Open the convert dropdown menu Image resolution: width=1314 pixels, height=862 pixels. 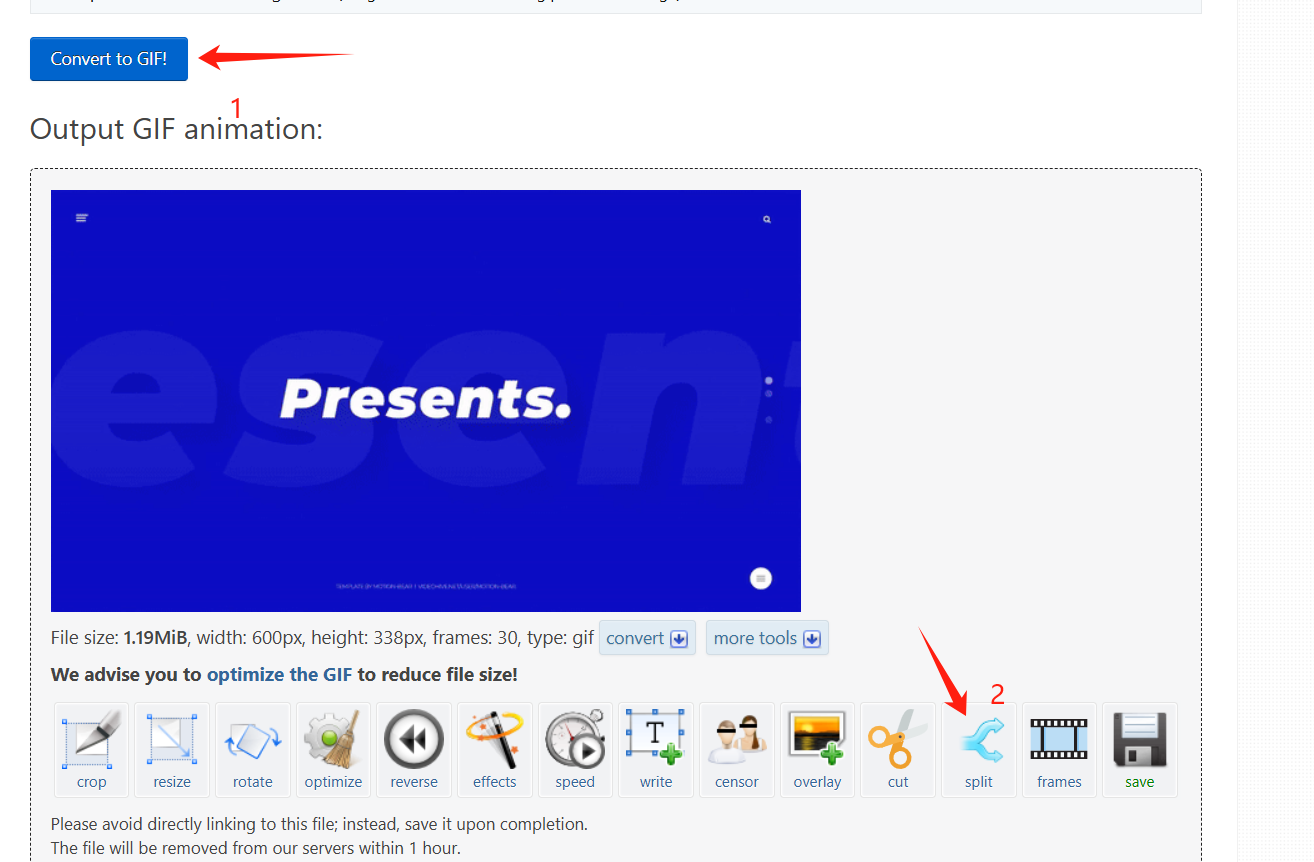coord(646,638)
